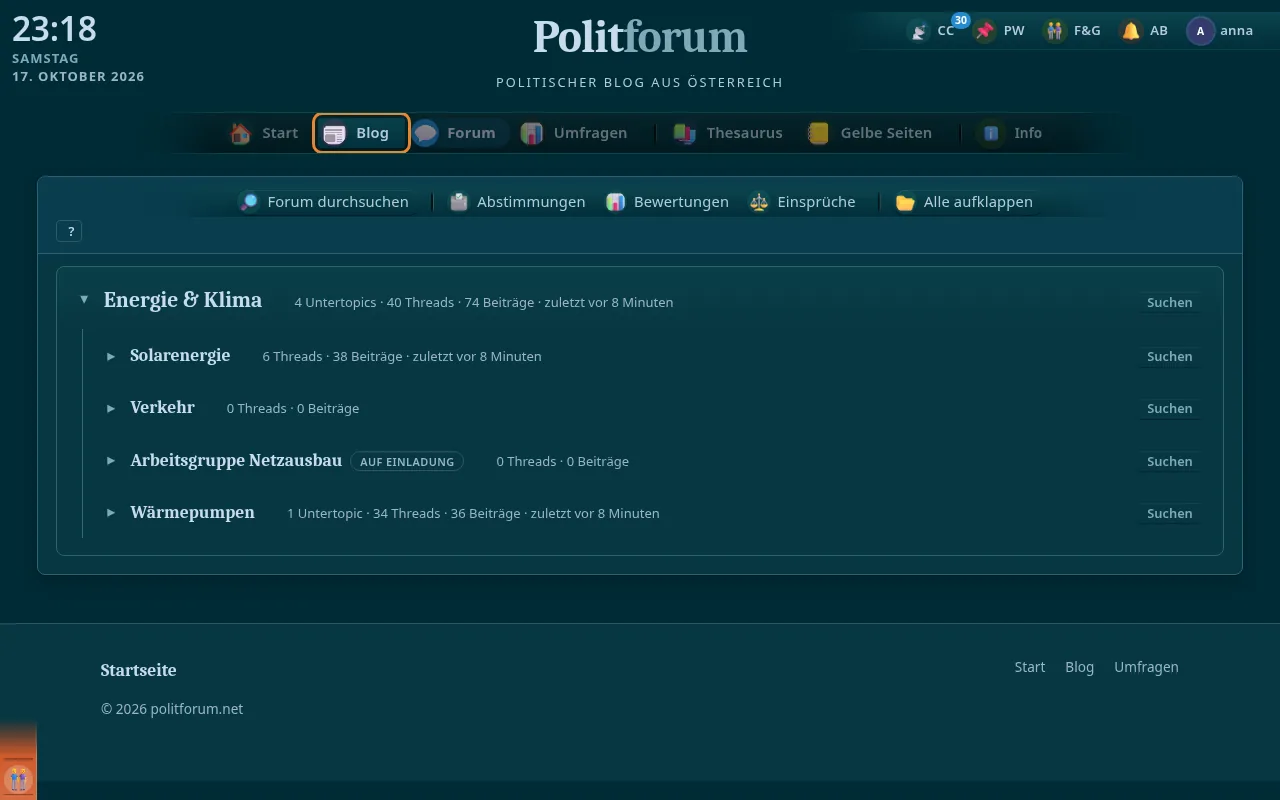This screenshot has height=800, width=1280.
Task: Collapse the Energie & Klima category
Action: [x=84, y=300]
